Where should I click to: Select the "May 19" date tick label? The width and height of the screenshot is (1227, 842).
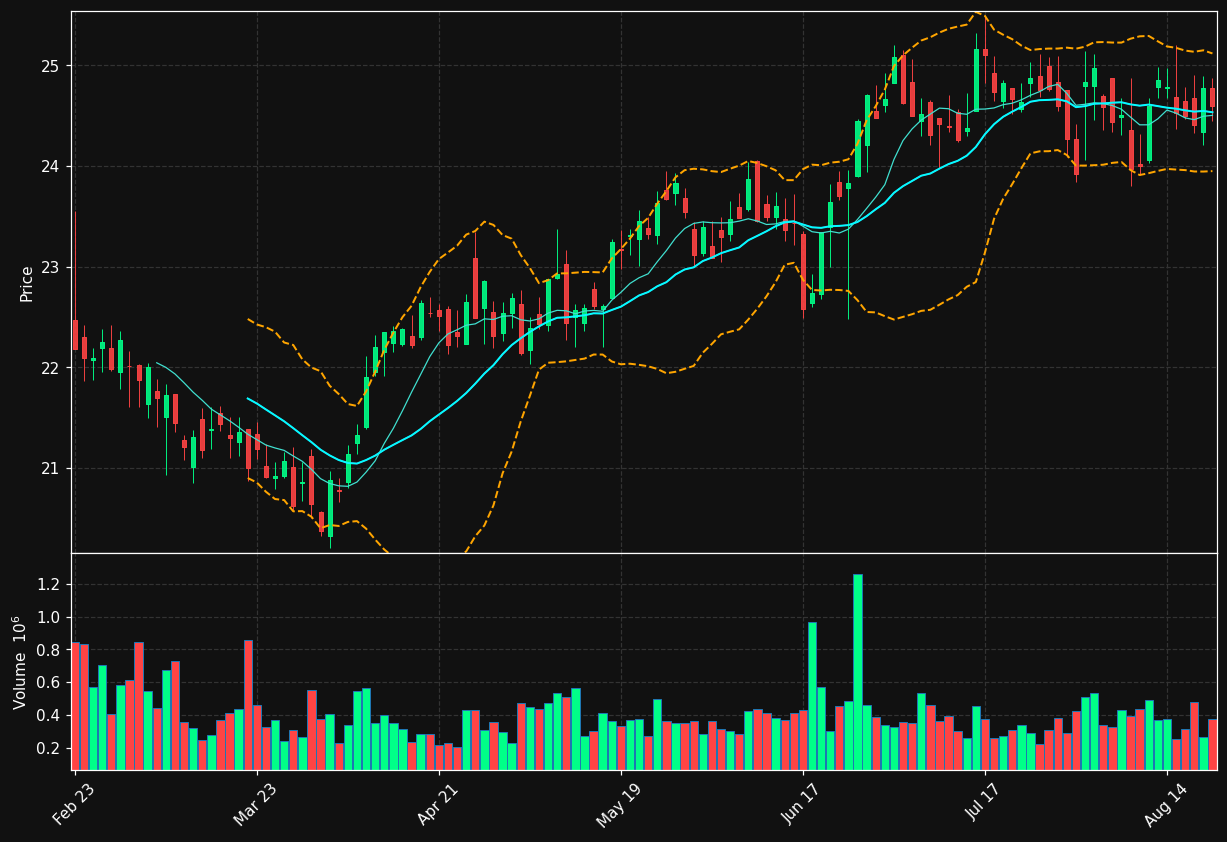[619, 804]
